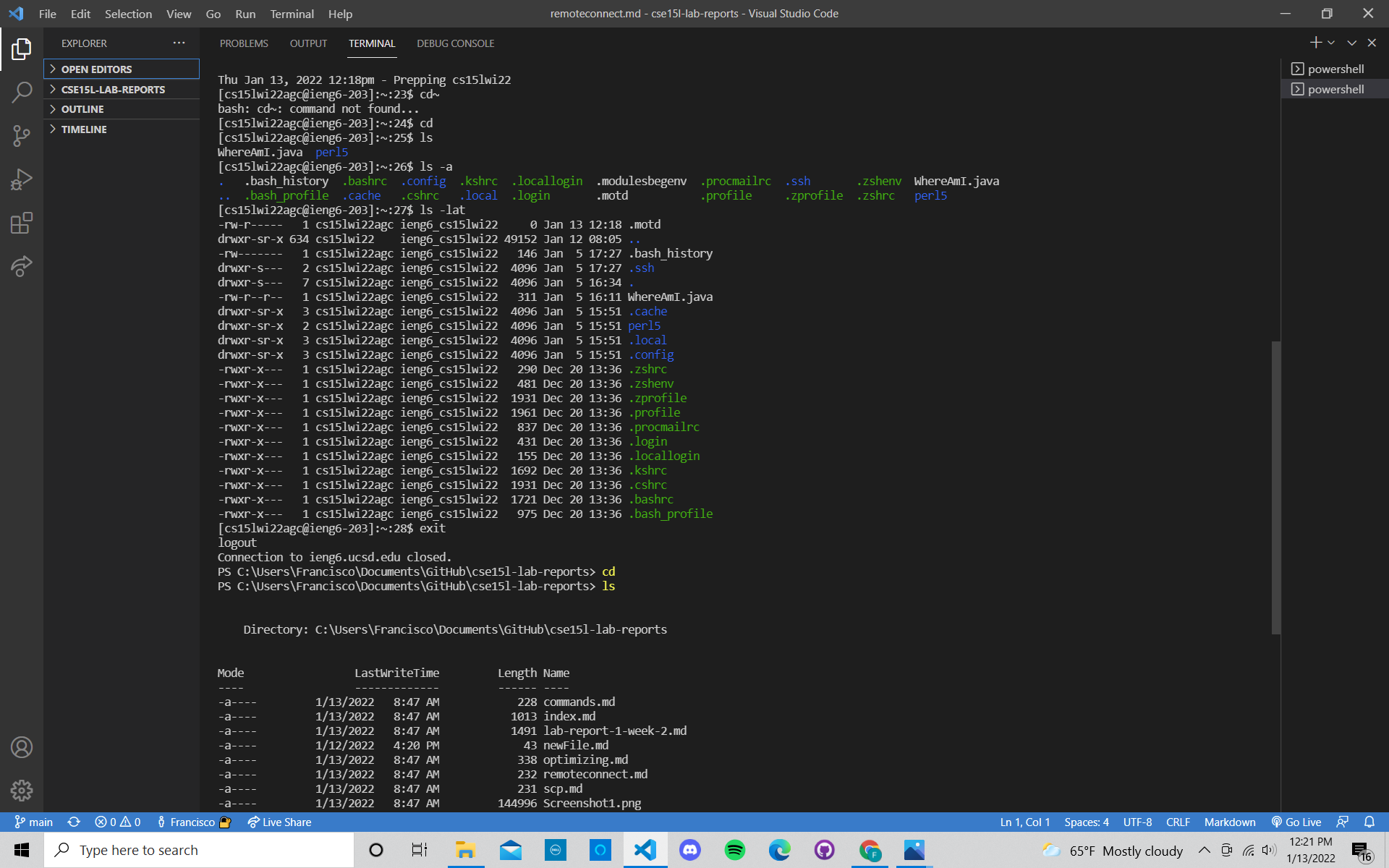Maximize terminal panel with chevron icon
This screenshot has width=1389, height=868.
tap(1351, 43)
